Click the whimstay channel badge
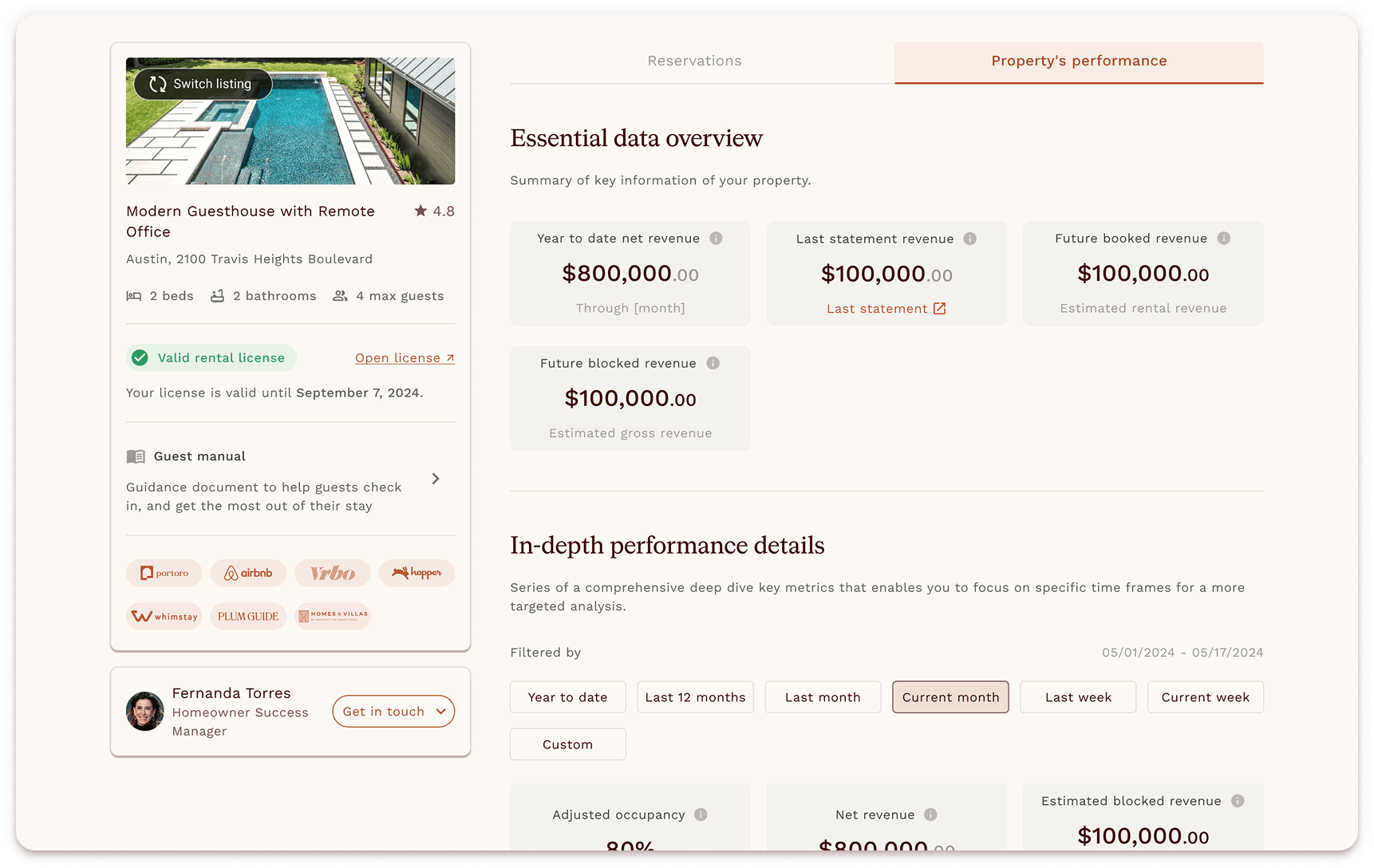This screenshot has width=1374, height=868. click(x=164, y=616)
